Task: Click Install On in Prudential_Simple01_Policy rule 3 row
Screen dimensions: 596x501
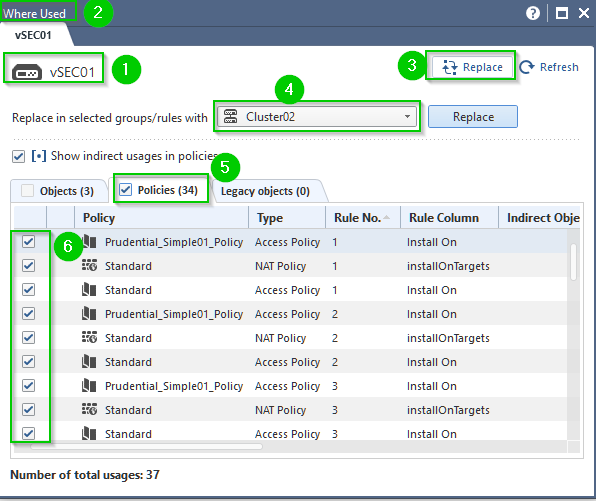Action: (432, 386)
